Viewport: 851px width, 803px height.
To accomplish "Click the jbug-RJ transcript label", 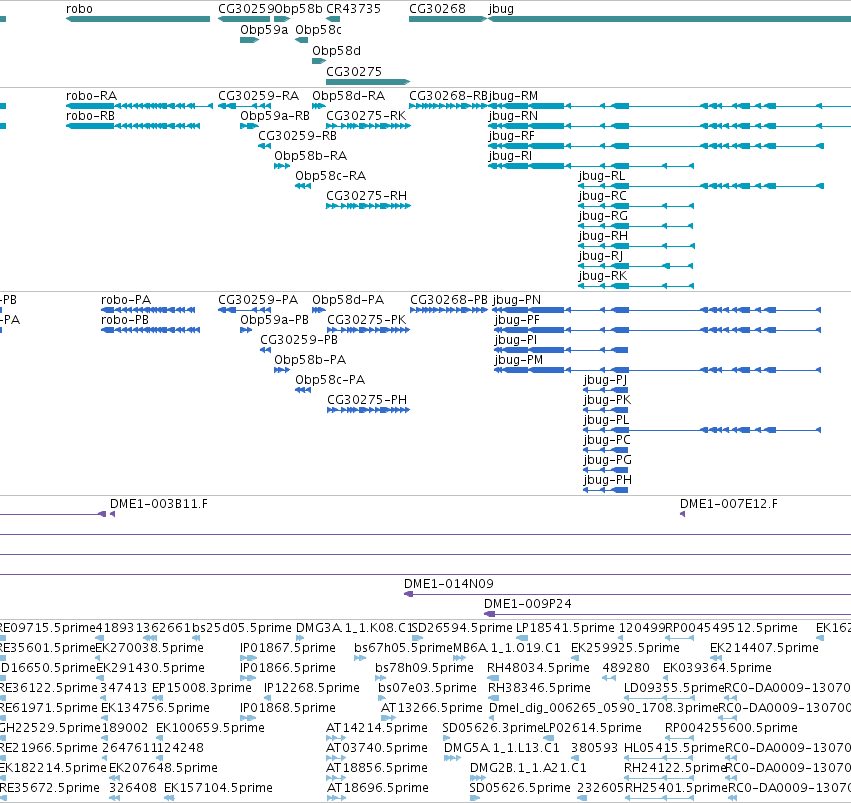I will pos(601,256).
